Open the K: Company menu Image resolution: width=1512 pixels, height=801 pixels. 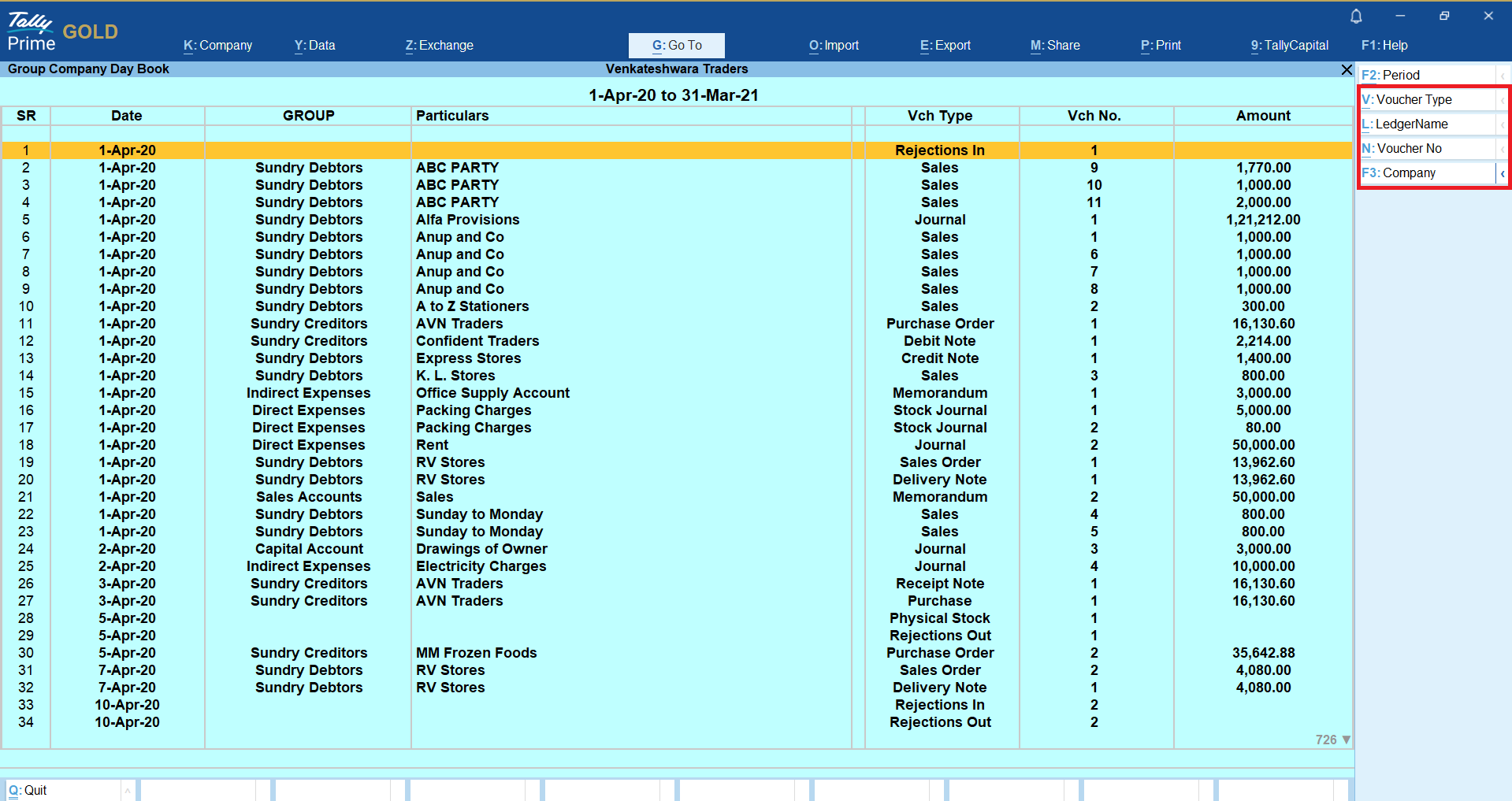pos(217,46)
